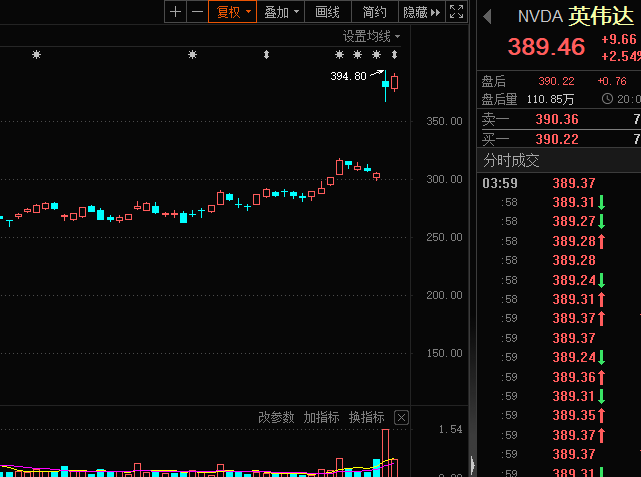Select the 画线 drawing tool
641x477 pixels.
tap(327, 12)
